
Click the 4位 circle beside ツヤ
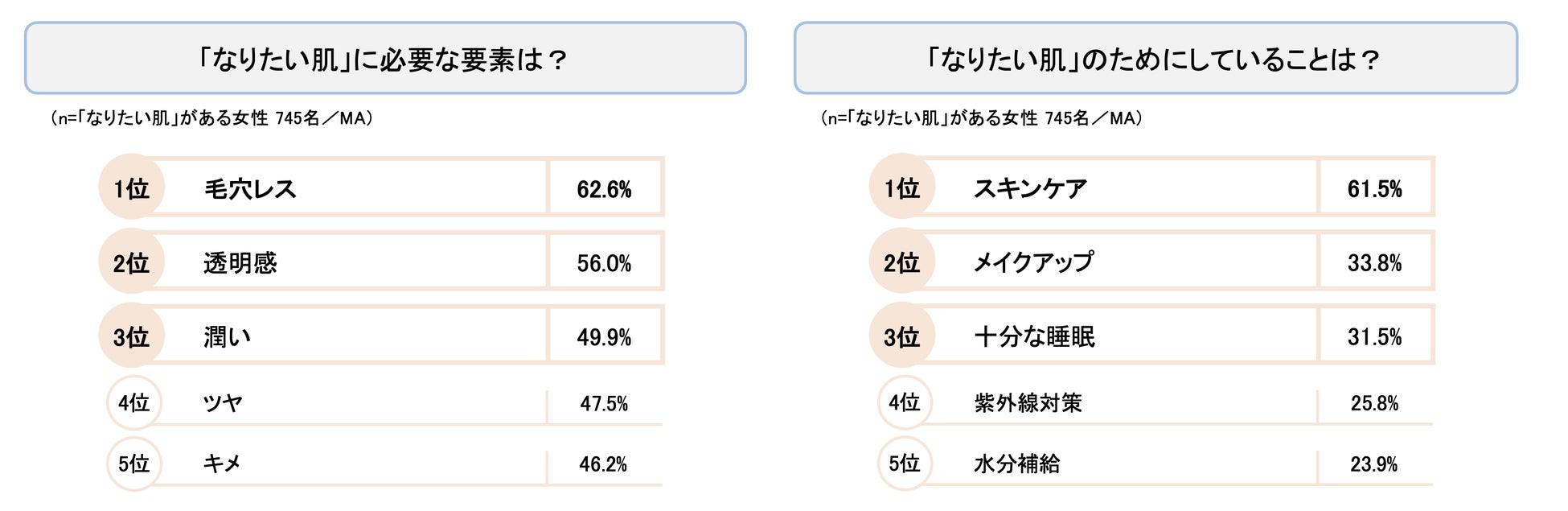pos(133,402)
